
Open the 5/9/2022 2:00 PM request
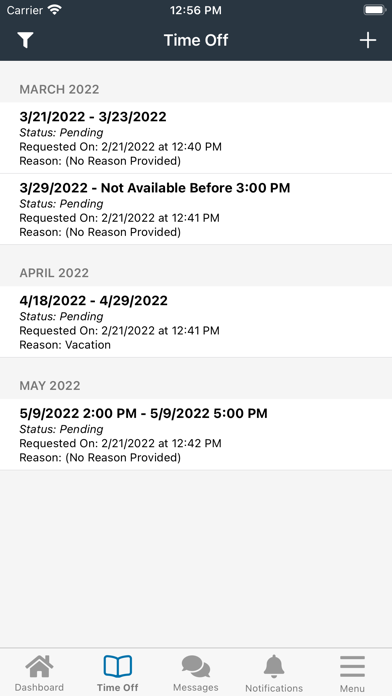coord(196,435)
